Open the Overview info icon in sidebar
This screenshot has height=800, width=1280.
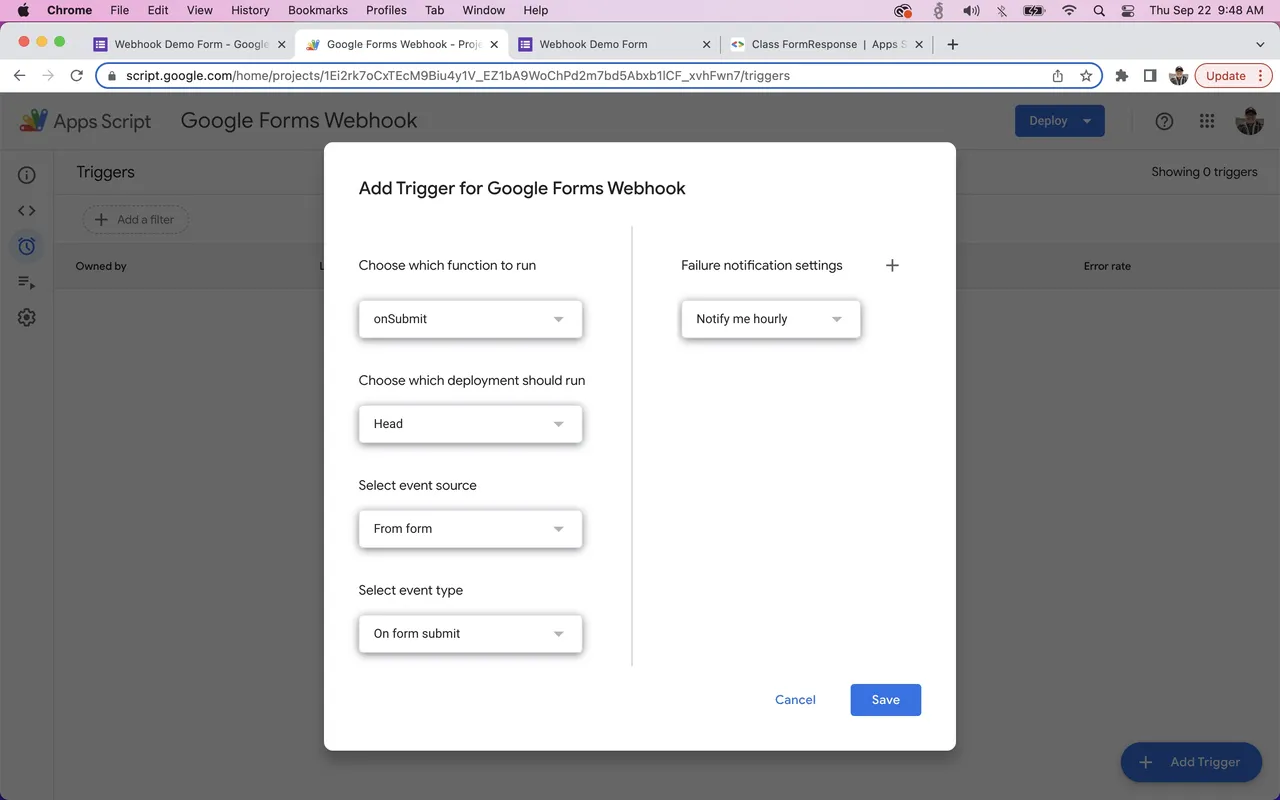(27, 175)
